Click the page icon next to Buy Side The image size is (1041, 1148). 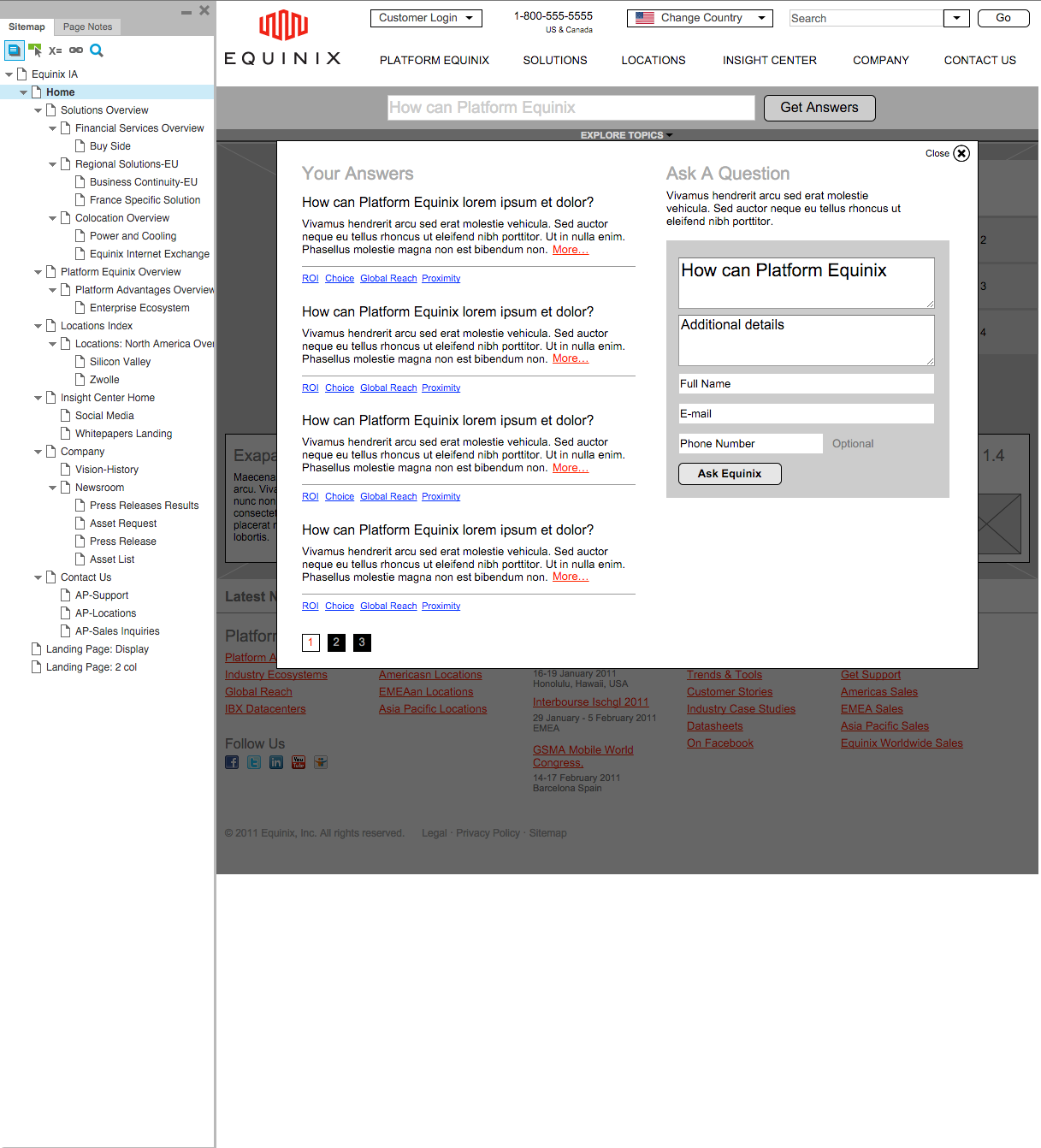(x=80, y=145)
